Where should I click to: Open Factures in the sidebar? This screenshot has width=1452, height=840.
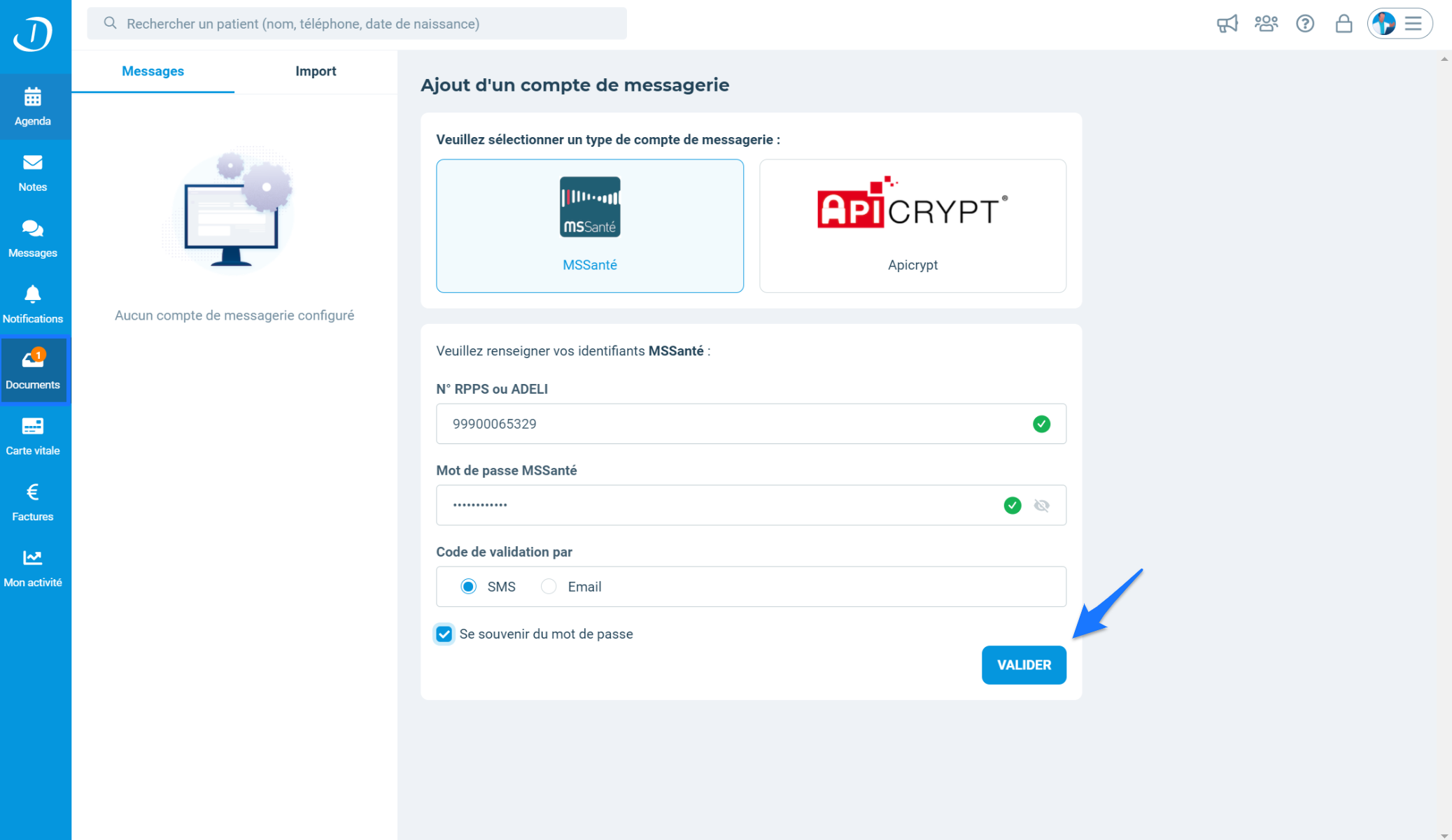point(33,502)
